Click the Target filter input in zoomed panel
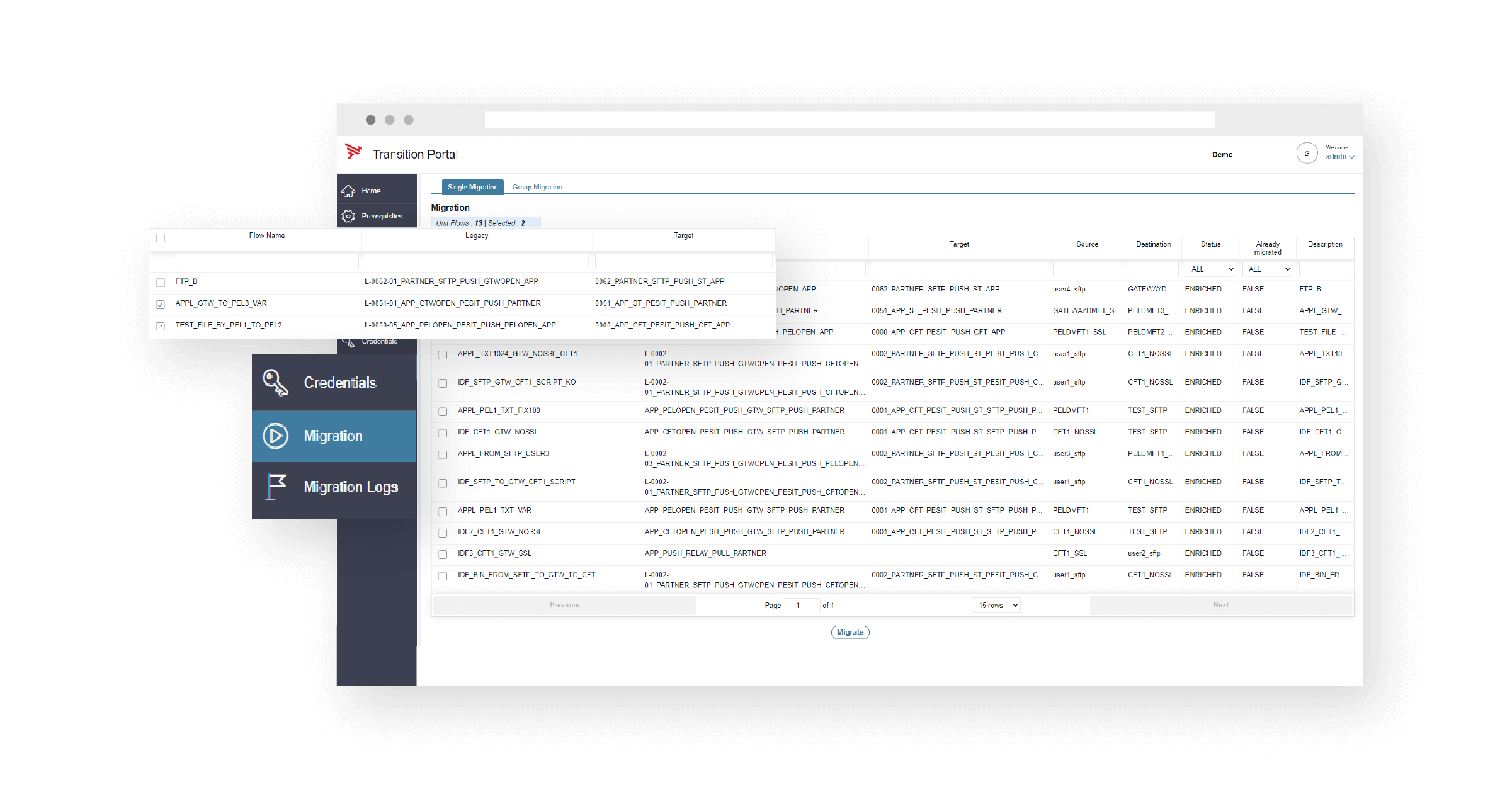Screen dimensions: 1512x790 684,261
